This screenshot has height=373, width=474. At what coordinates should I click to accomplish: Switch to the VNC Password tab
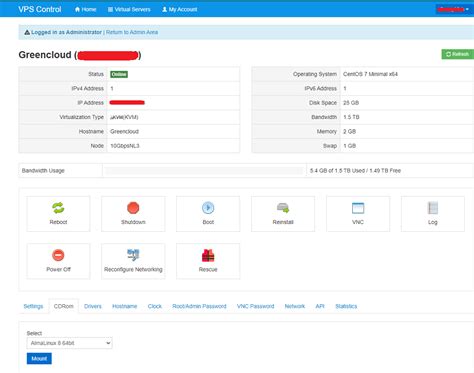coord(255,306)
